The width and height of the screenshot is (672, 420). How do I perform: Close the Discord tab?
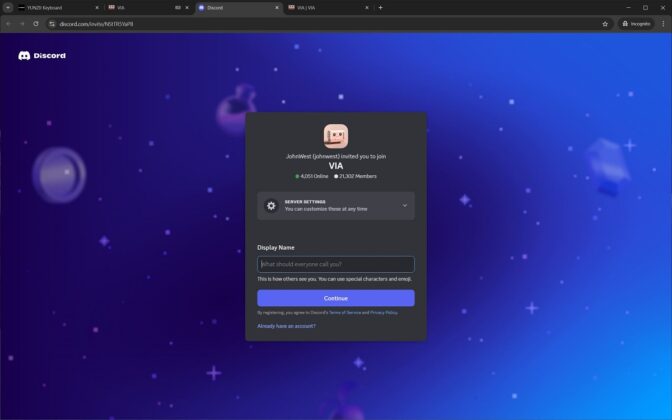[x=277, y=8]
